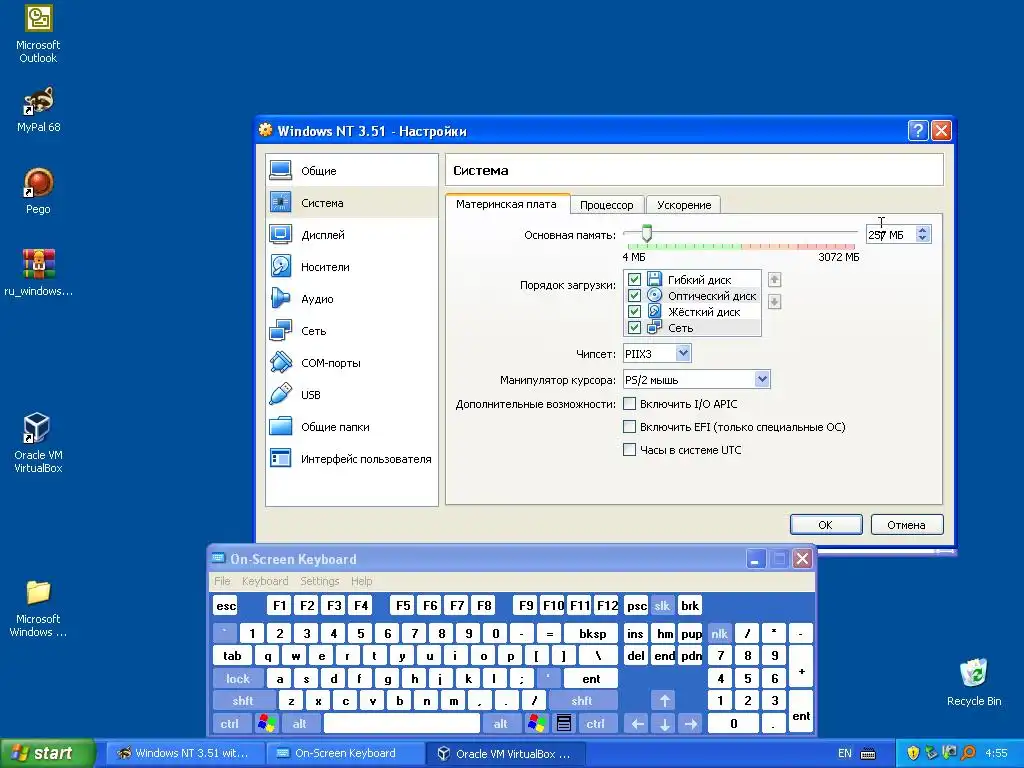This screenshot has height=768, width=1024.
Task: Open the Общие settings category
Action: click(351, 170)
